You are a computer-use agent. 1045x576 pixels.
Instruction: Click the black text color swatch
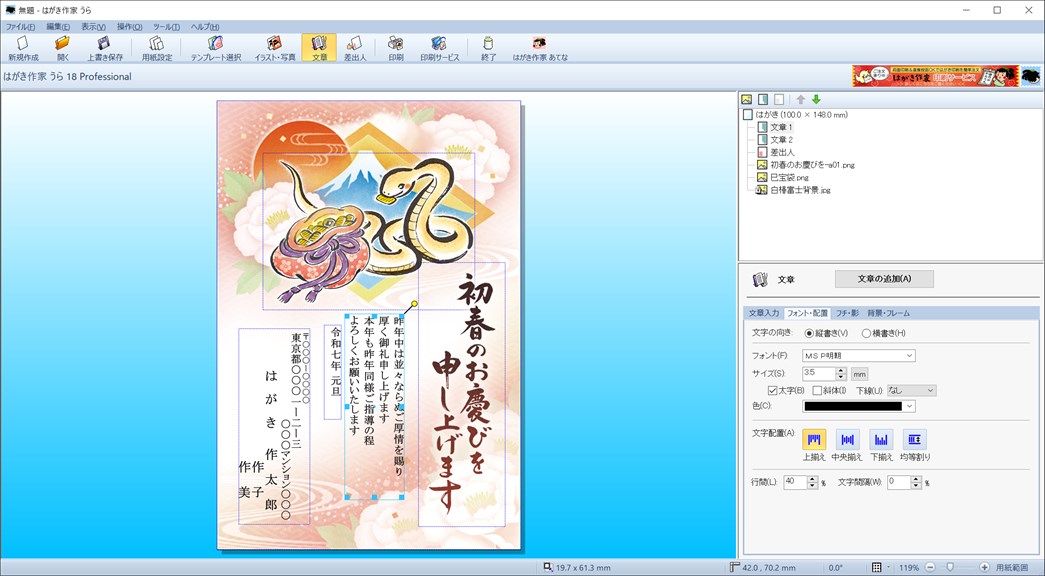pos(853,406)
